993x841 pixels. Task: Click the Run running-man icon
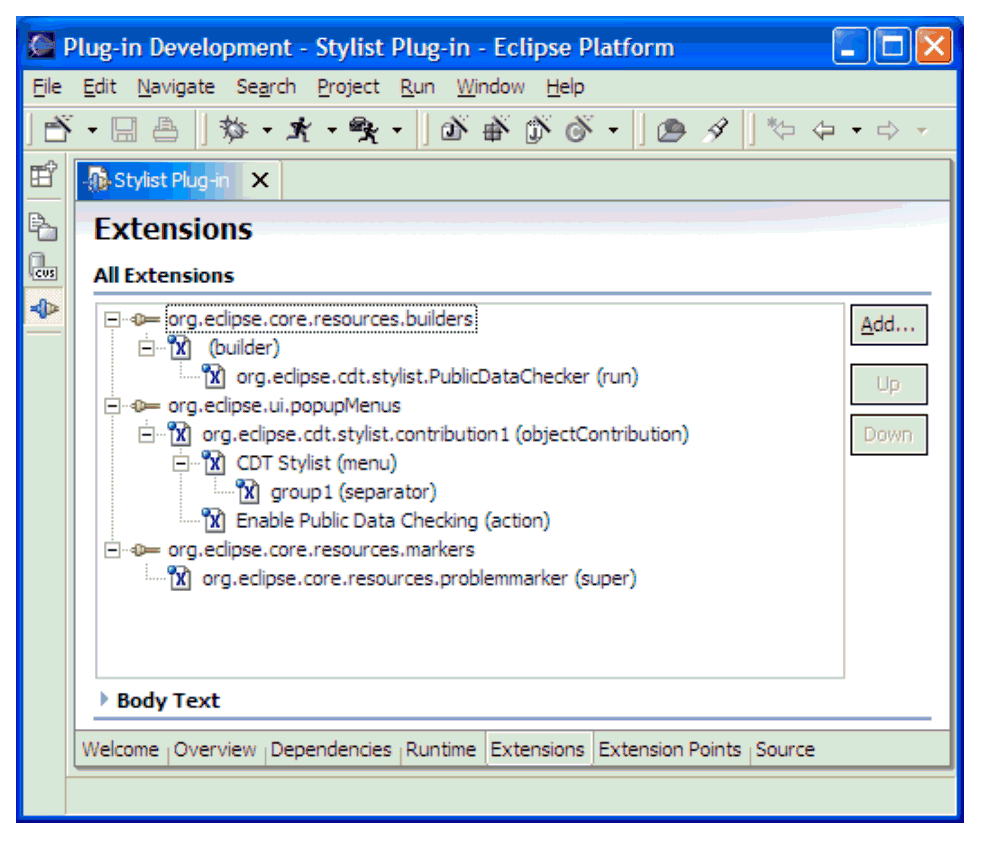[299, 129]
